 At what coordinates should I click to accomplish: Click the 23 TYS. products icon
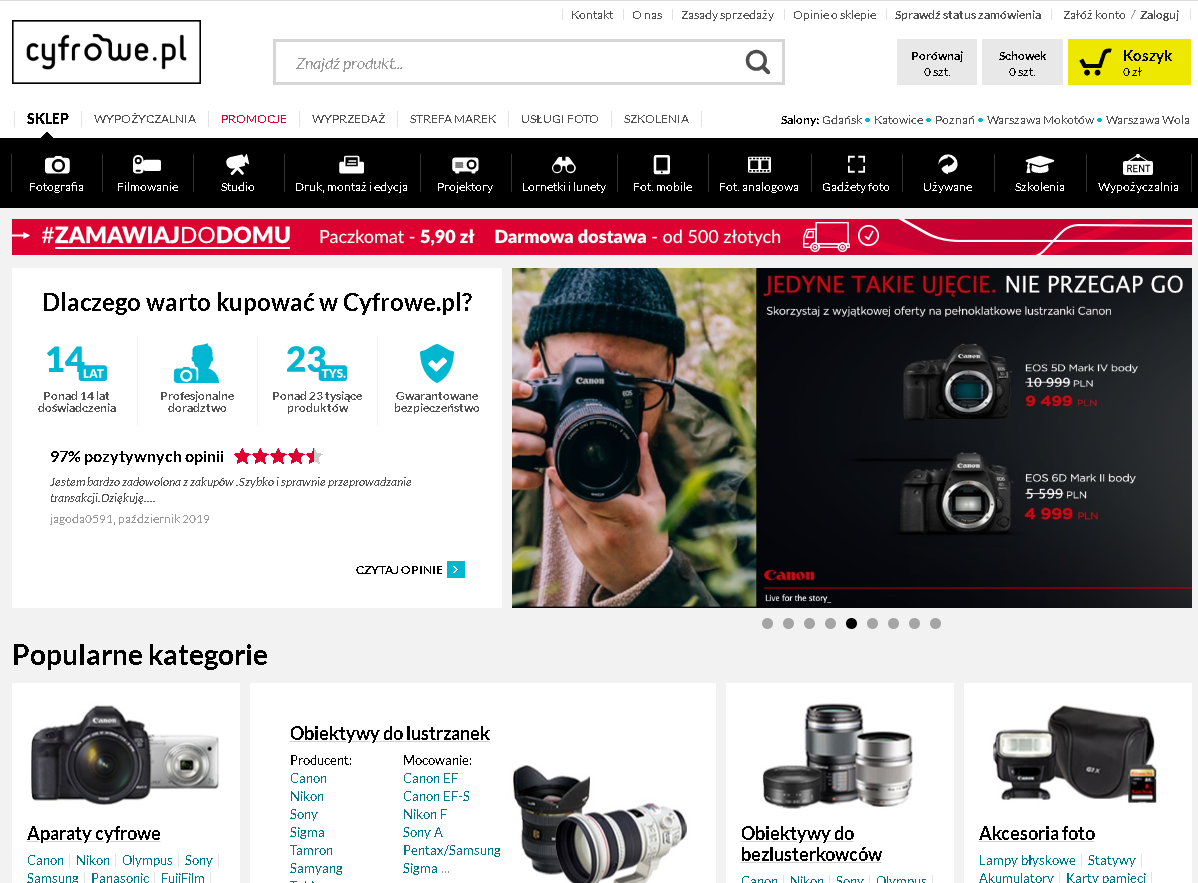point(316,362)
